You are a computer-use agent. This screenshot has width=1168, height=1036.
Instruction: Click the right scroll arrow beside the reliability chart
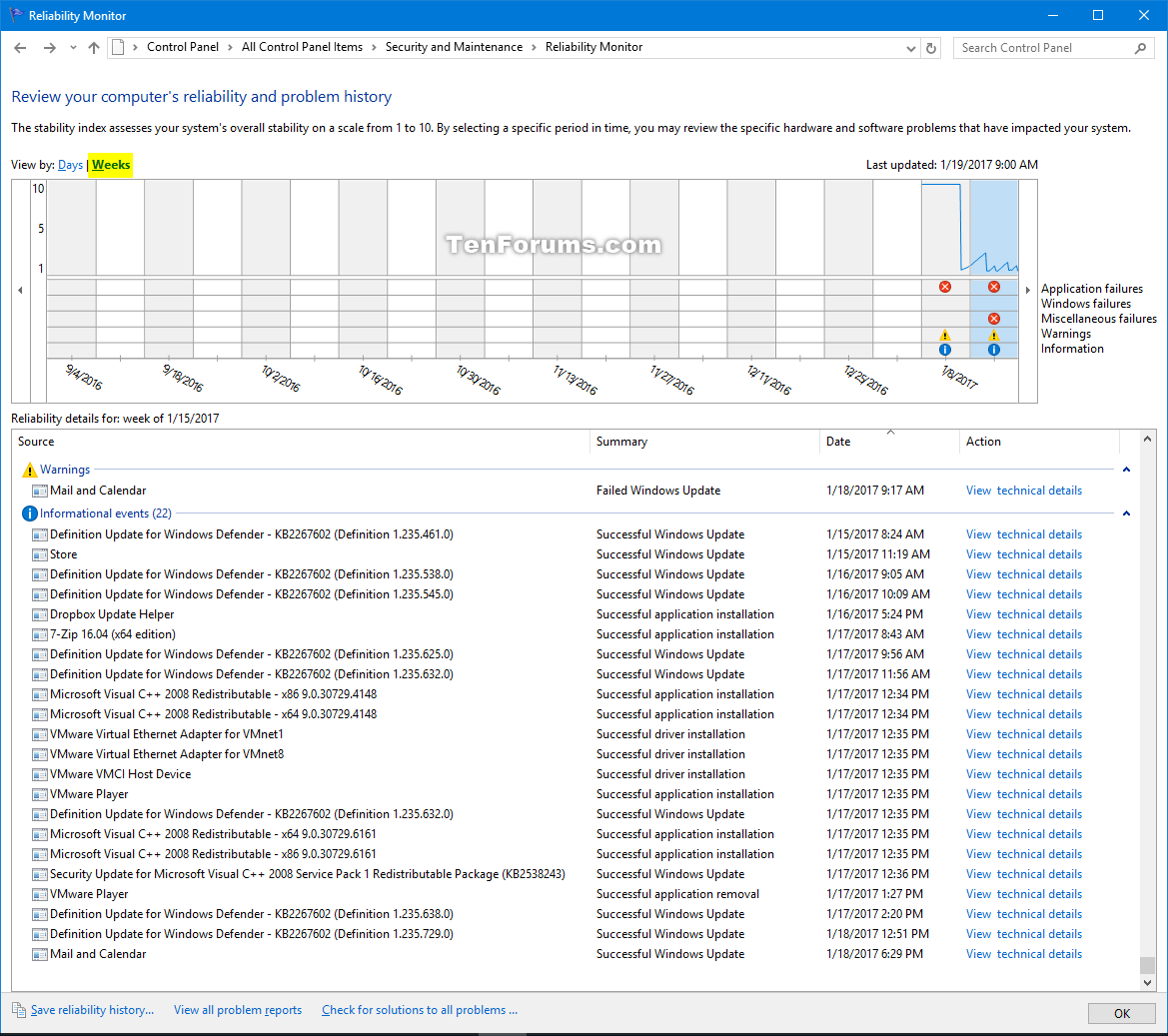coord(1028,289)
